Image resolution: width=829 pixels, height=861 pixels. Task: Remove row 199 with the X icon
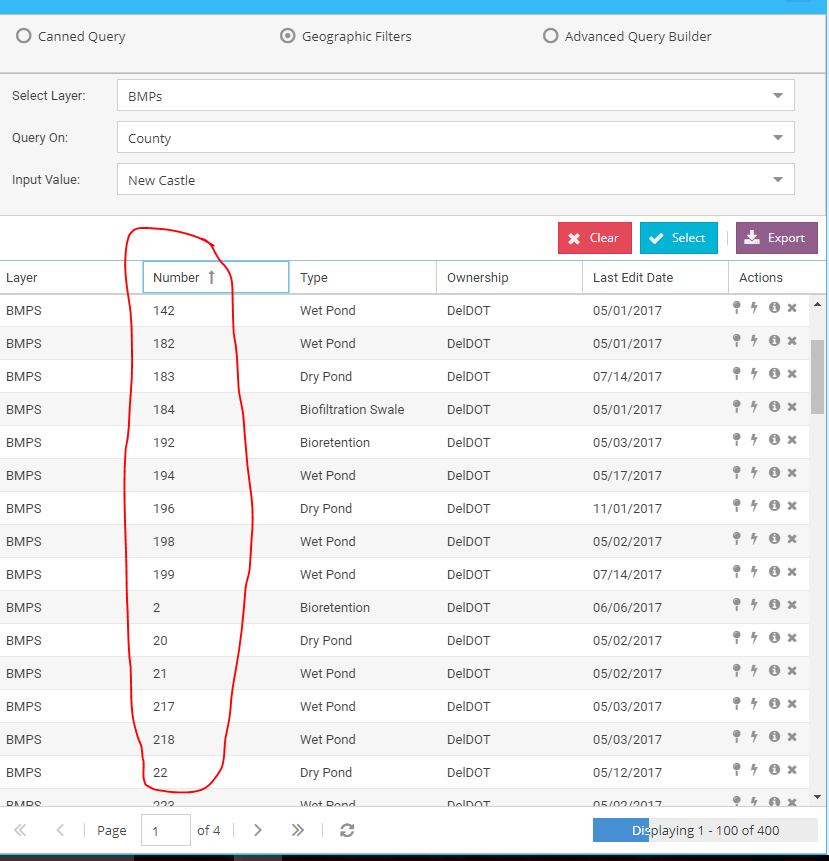point(792,572)
